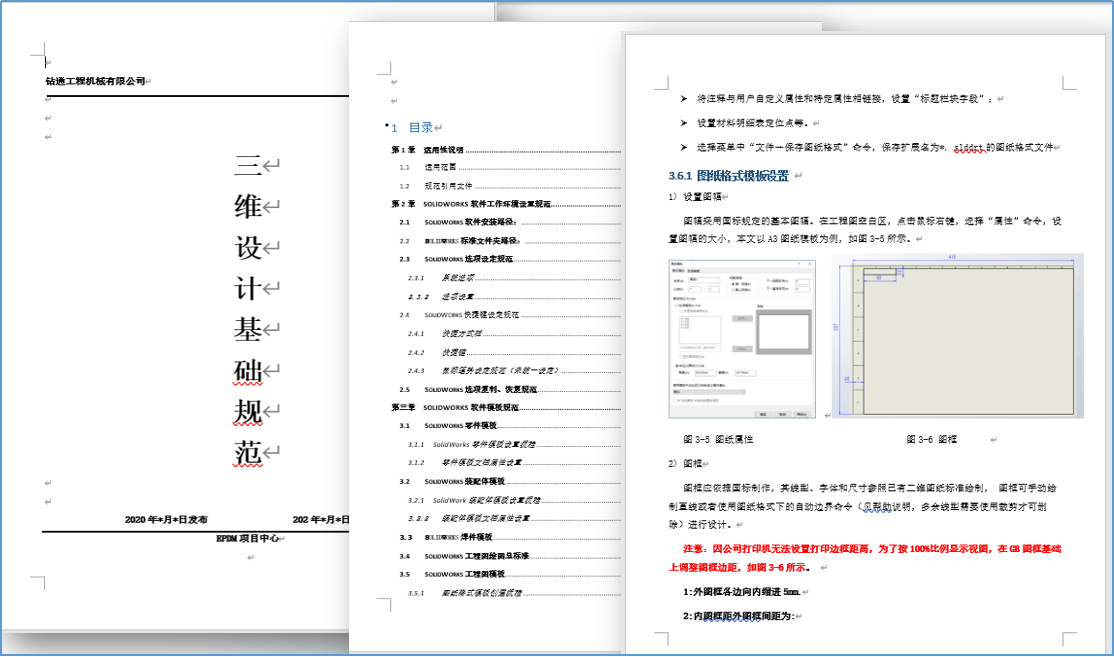Image resolution: width=1114 pixels, height=657 pixels.
Task: Click the 目录 heading on contents page
Action: (x=420, y=128)
